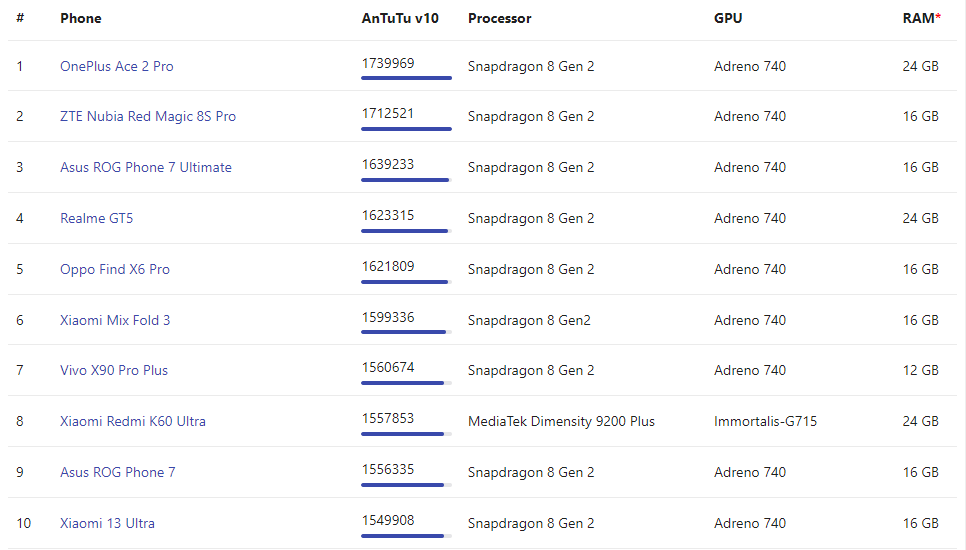Select the GPU column header
This screenshot has height=550, width=966.
click(727, 18)
